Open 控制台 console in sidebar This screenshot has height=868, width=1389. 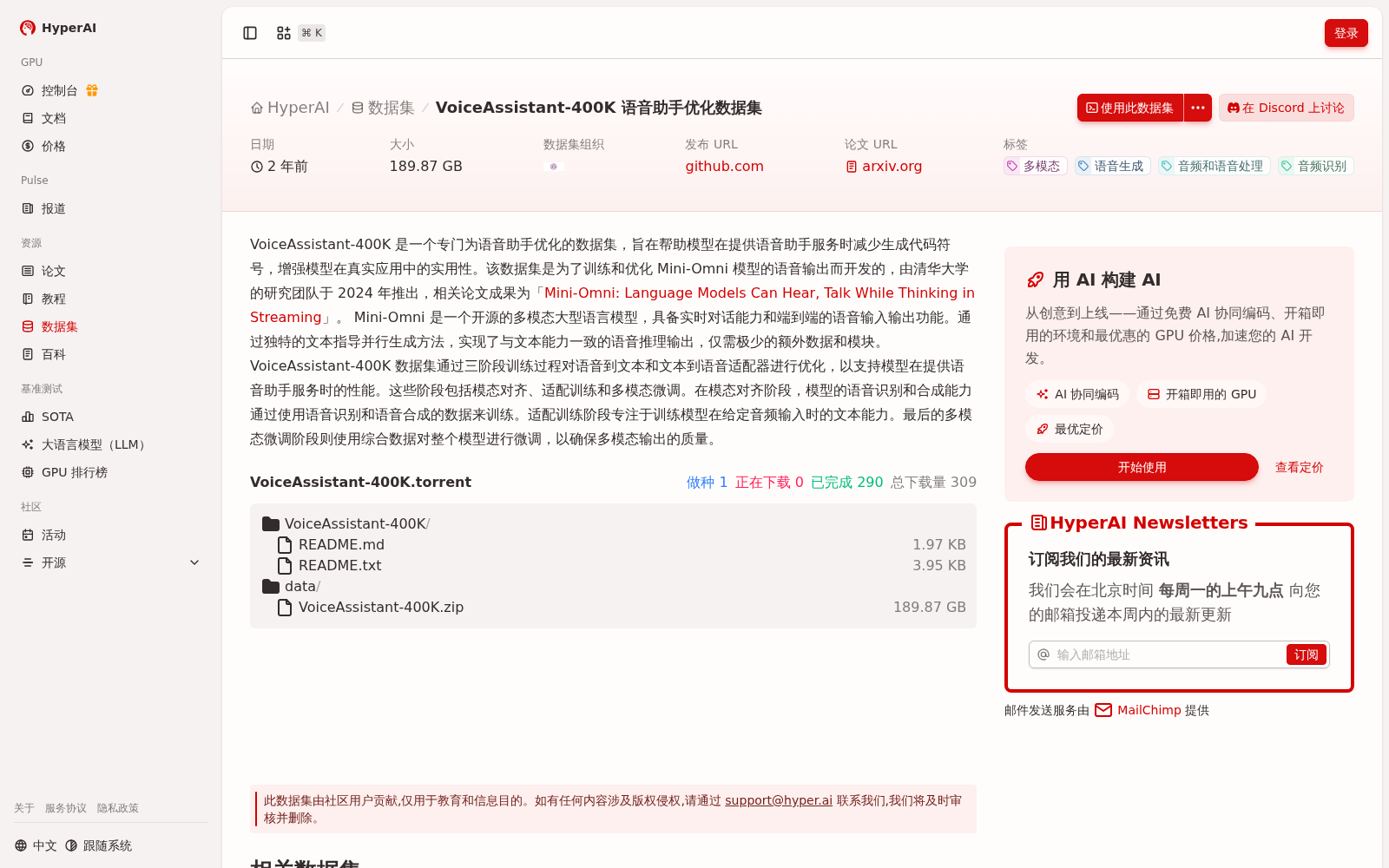(x=59, y=90)
